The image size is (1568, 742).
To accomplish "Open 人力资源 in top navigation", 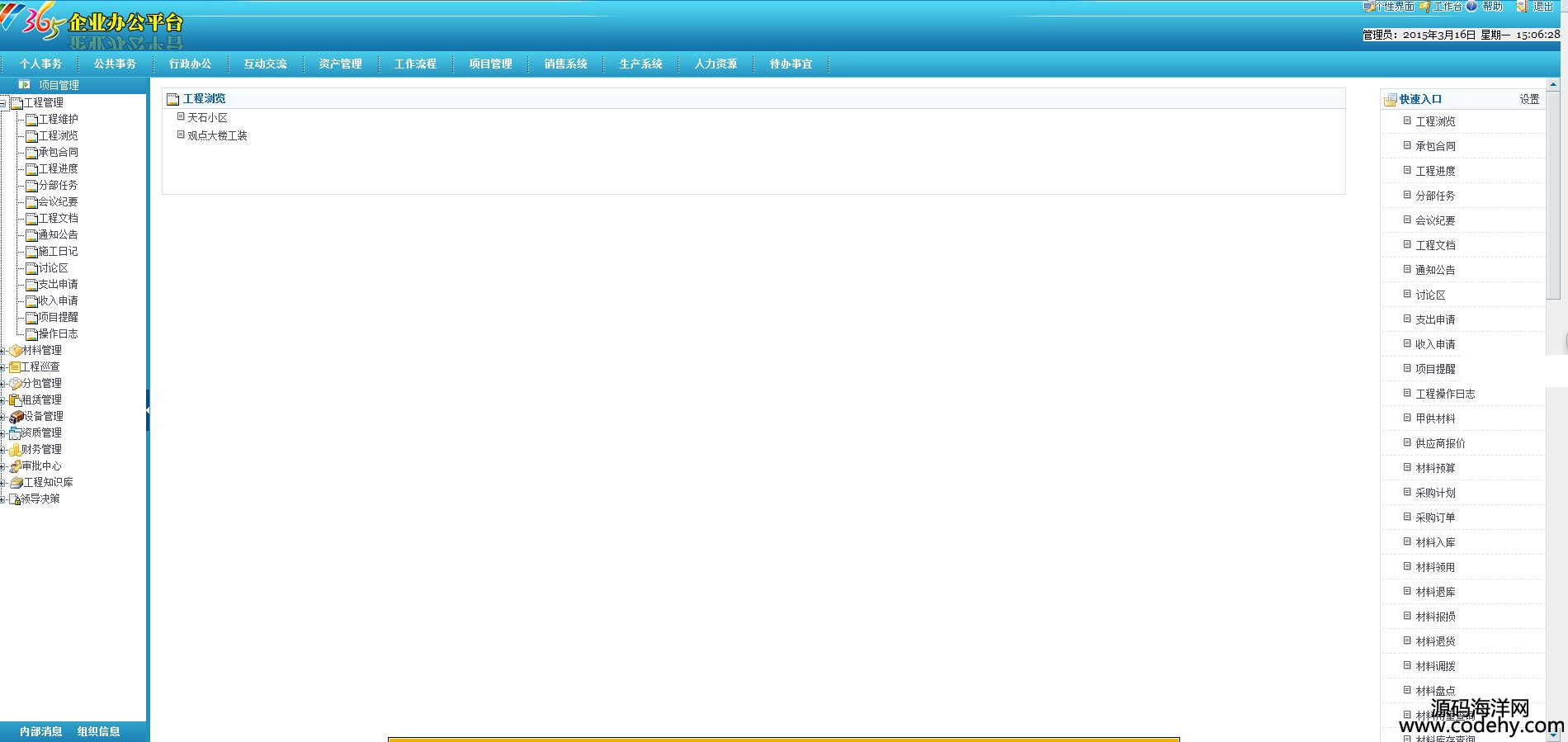I will [x=716, y=64].
